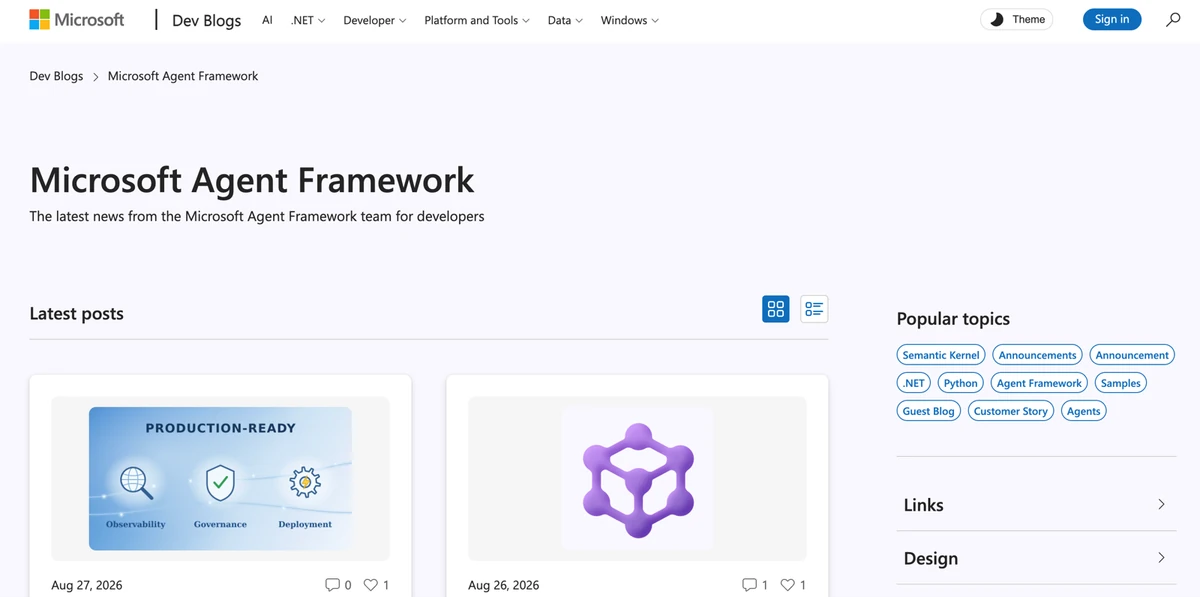Open the Production-Ready post thumbnail
1200x597 pixels.
click(x=220, y=478)
